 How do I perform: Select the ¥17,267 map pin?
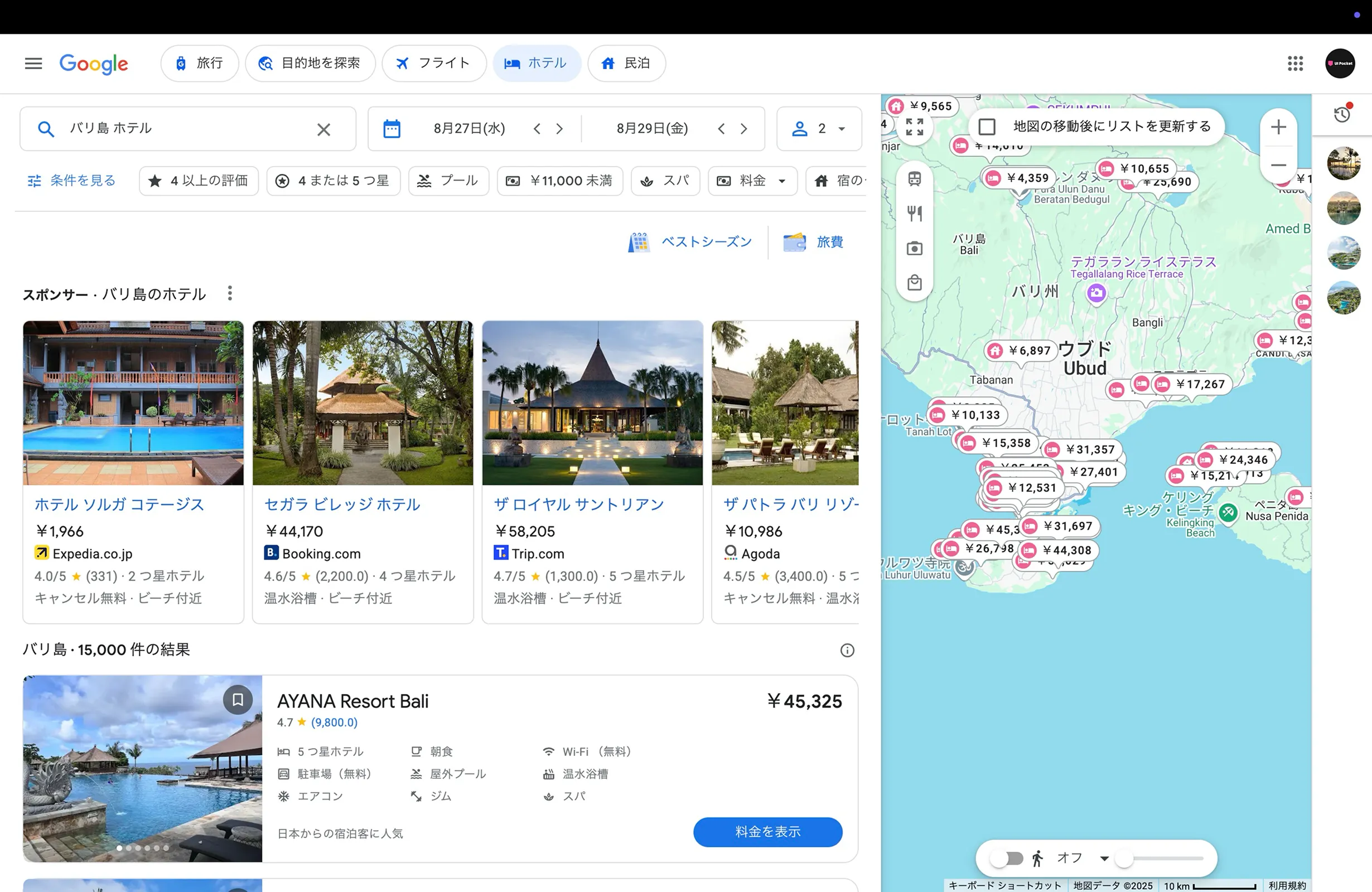pos(1191,384)
